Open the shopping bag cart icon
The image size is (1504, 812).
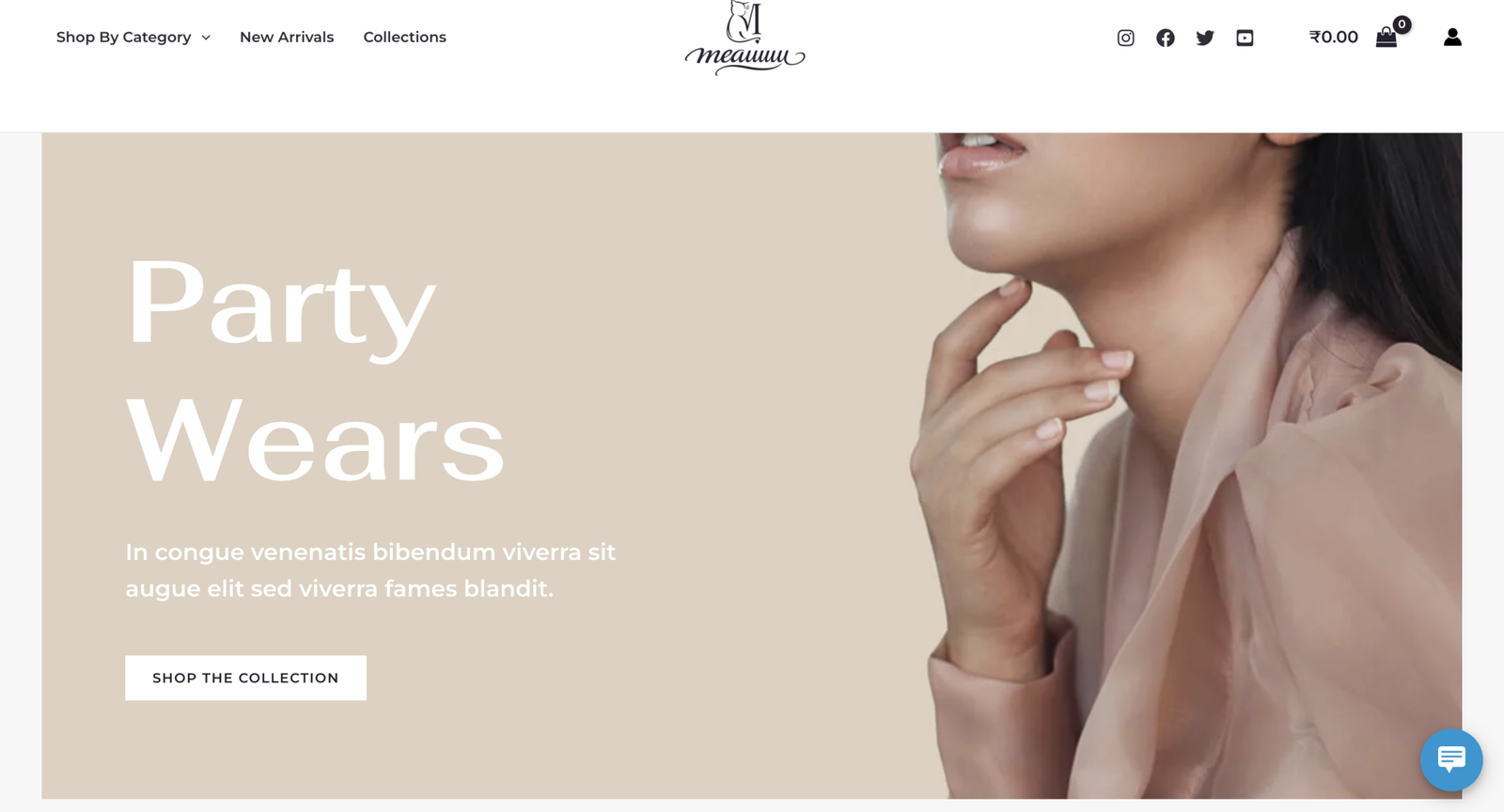(x=1386, y=38)
